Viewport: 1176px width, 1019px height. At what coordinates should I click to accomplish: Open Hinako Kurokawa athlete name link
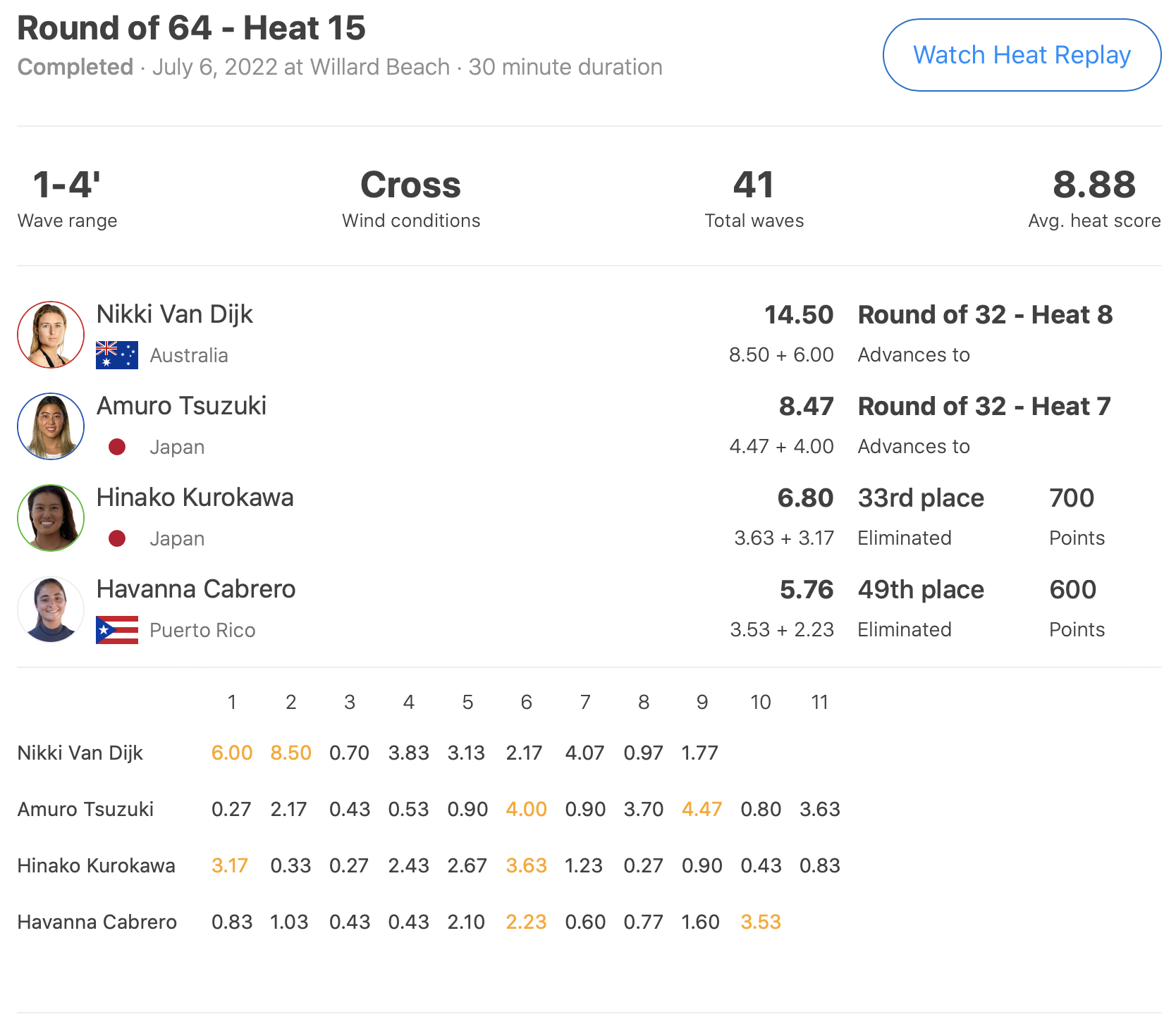click(x=195, y=498)
